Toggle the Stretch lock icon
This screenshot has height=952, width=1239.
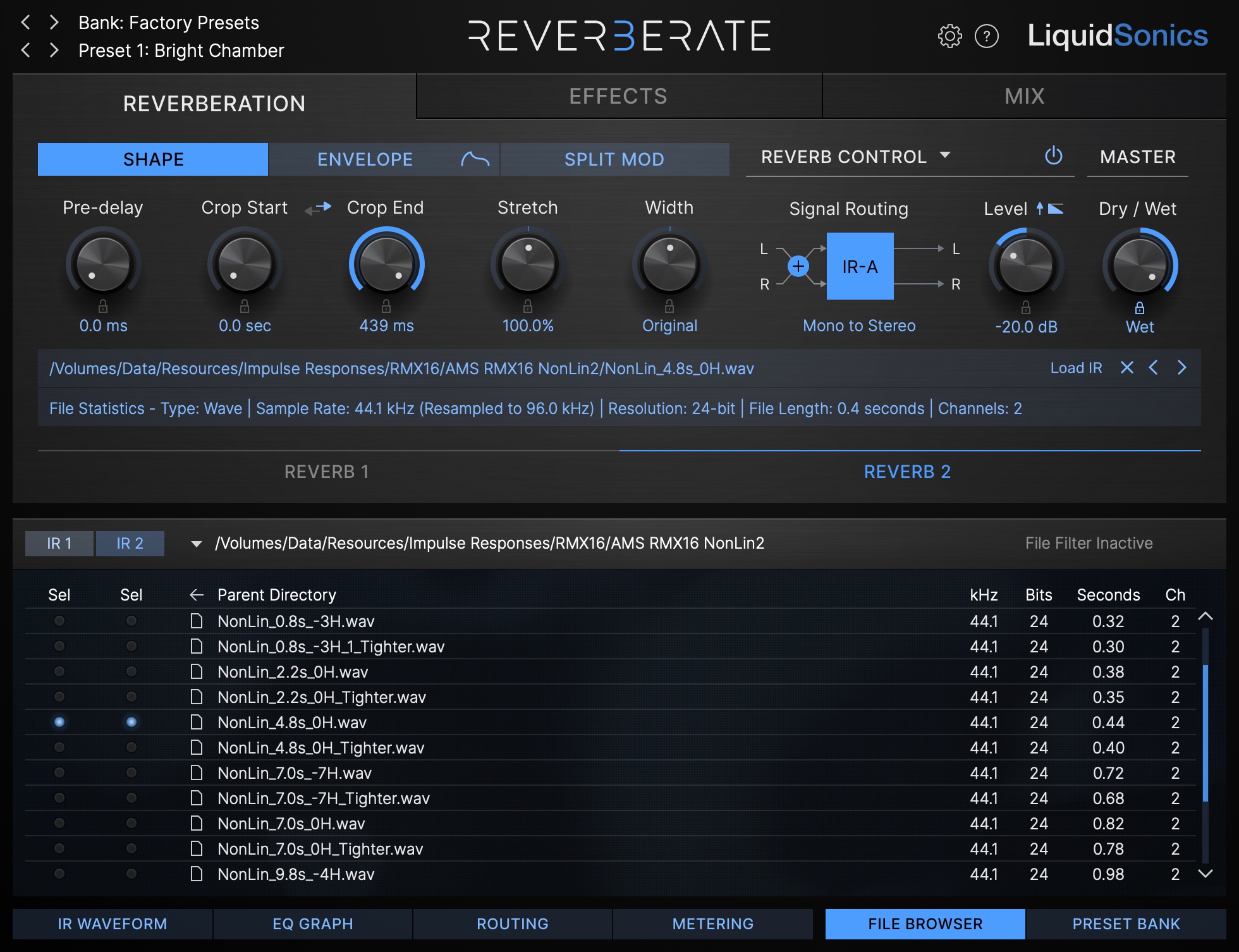[x=528, y=307]
